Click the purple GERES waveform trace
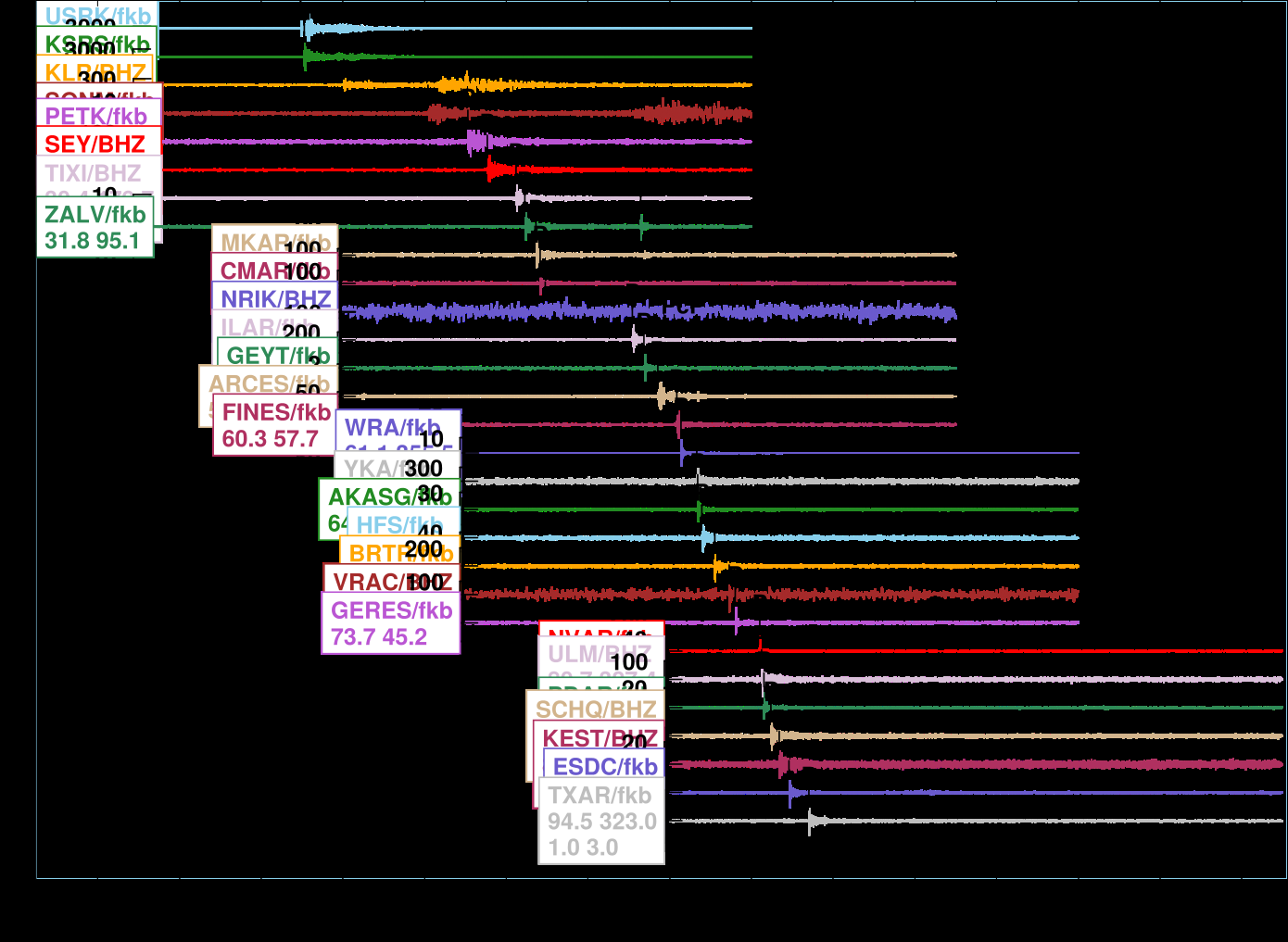1288x942 pixels. (771, 622)
